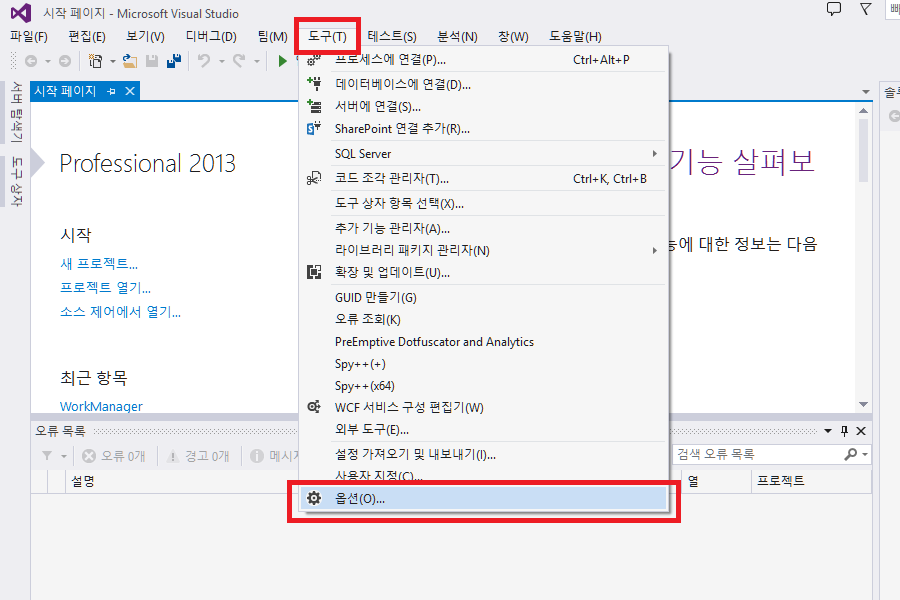Toggle the 경고 0개 warning filter
Screen dimensions: 900x600
198,455
